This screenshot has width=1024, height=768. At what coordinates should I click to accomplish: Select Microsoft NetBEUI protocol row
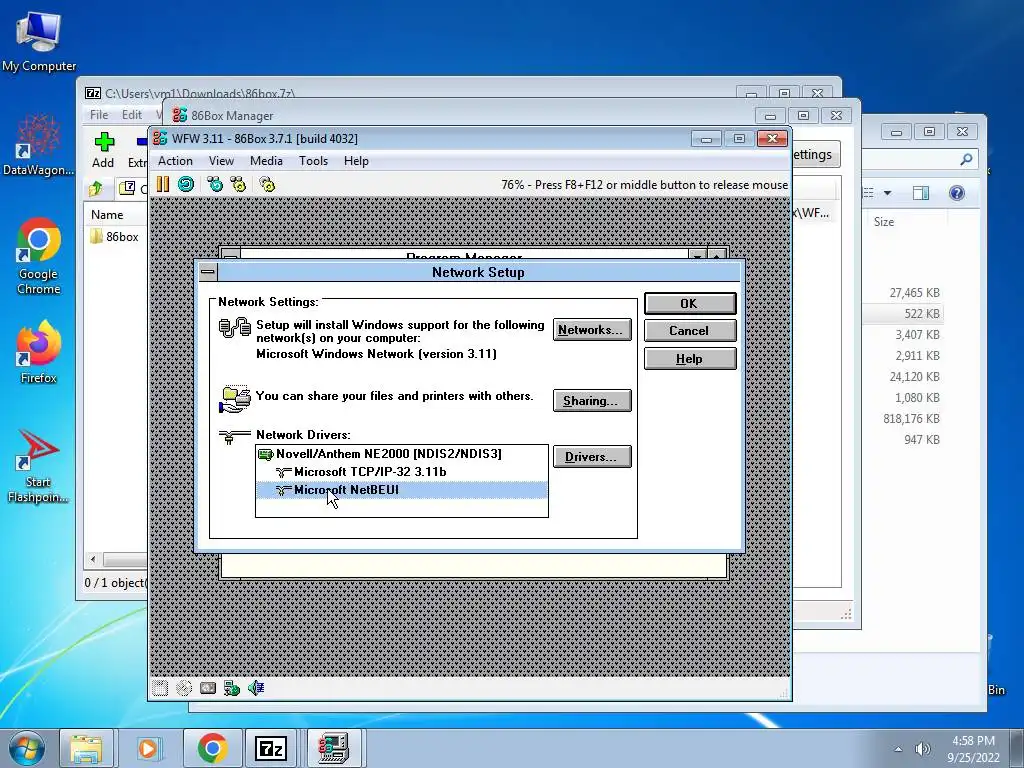click(x=402, y=490)
